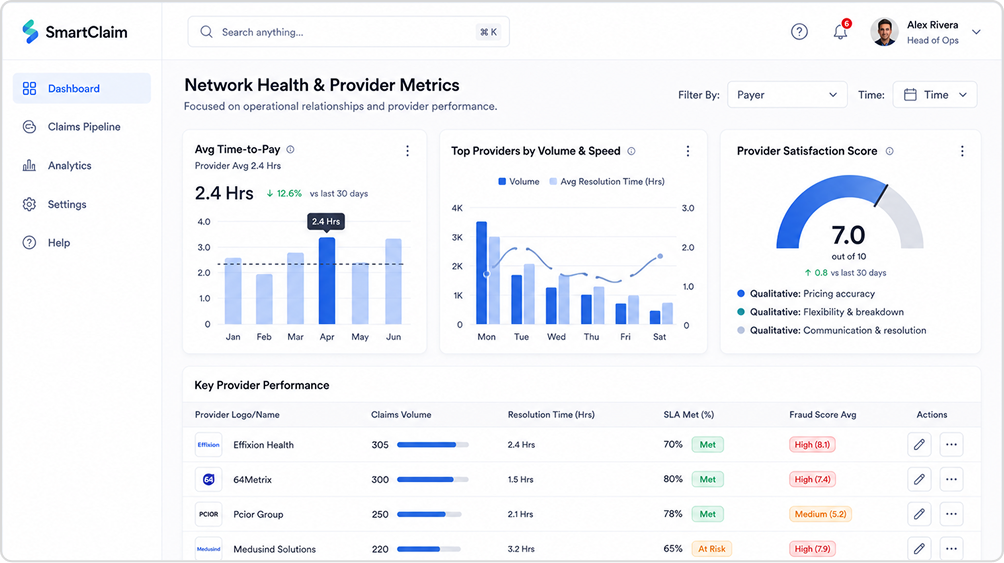Open the Time range dropdown
Screen dimensions: 1004x563
935,95
